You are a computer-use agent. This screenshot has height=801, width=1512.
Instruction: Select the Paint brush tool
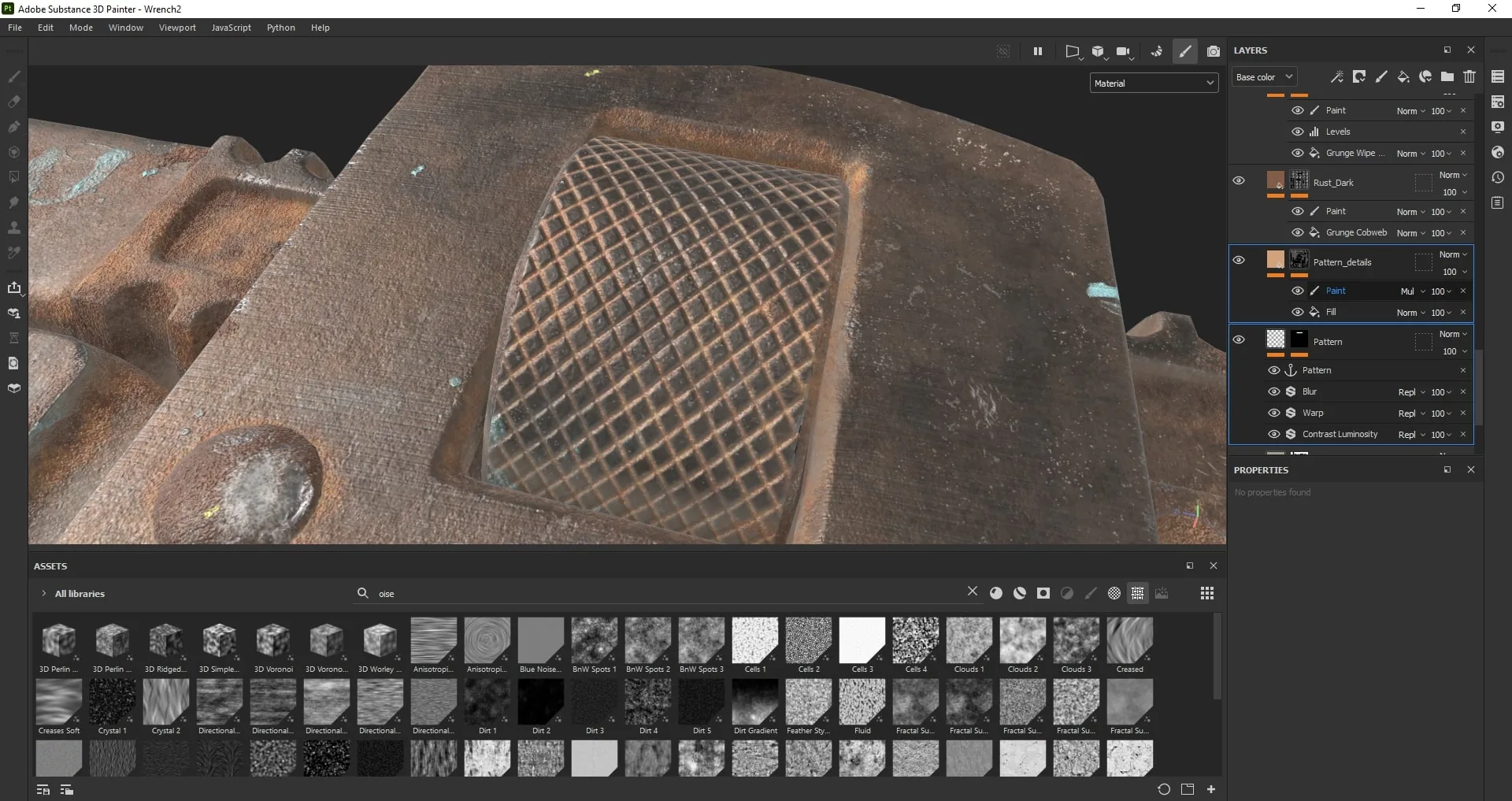(14, 76)
